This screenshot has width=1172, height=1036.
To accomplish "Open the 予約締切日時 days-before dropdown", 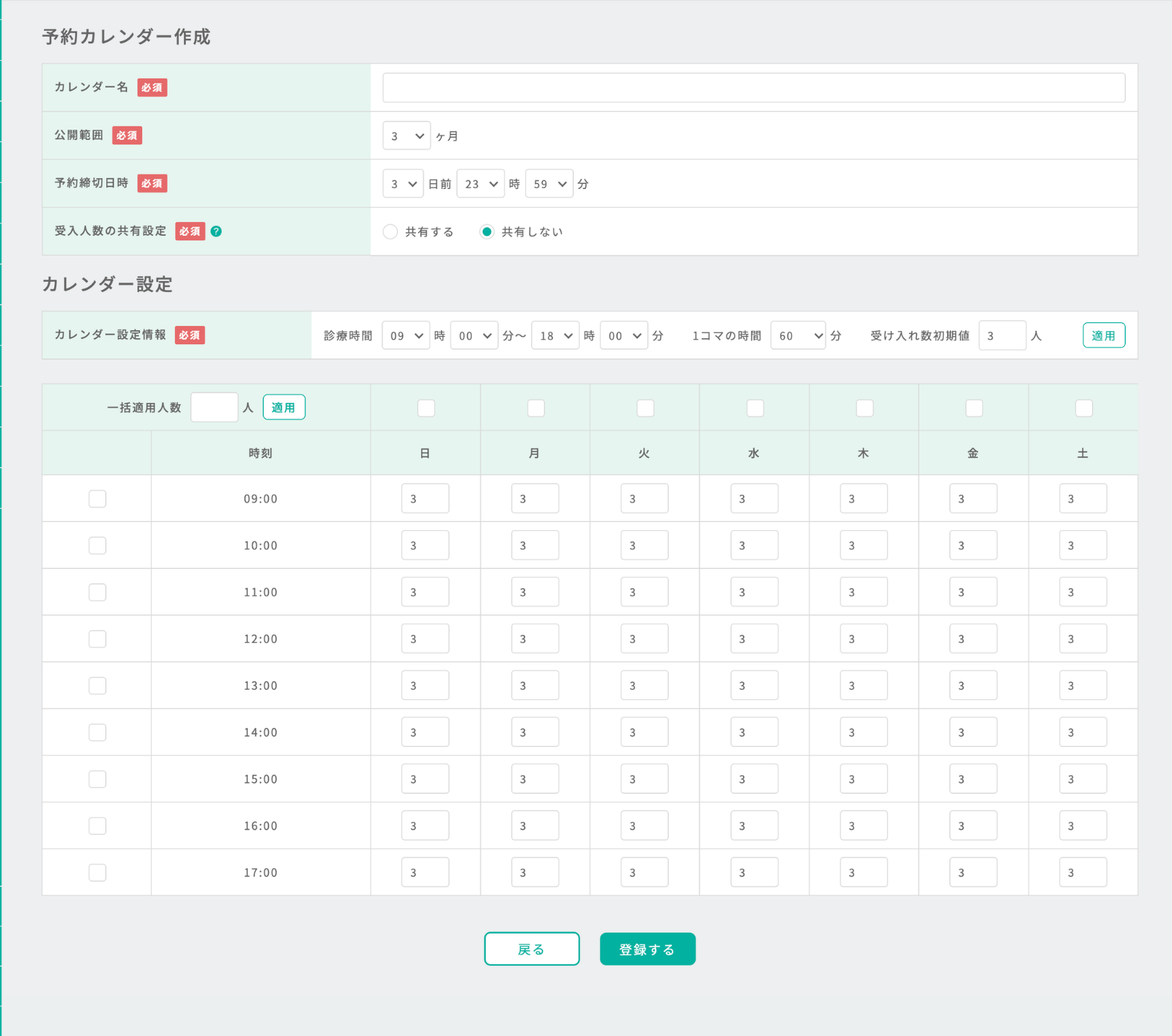I will pyautogui.click(x=403, y=184).
